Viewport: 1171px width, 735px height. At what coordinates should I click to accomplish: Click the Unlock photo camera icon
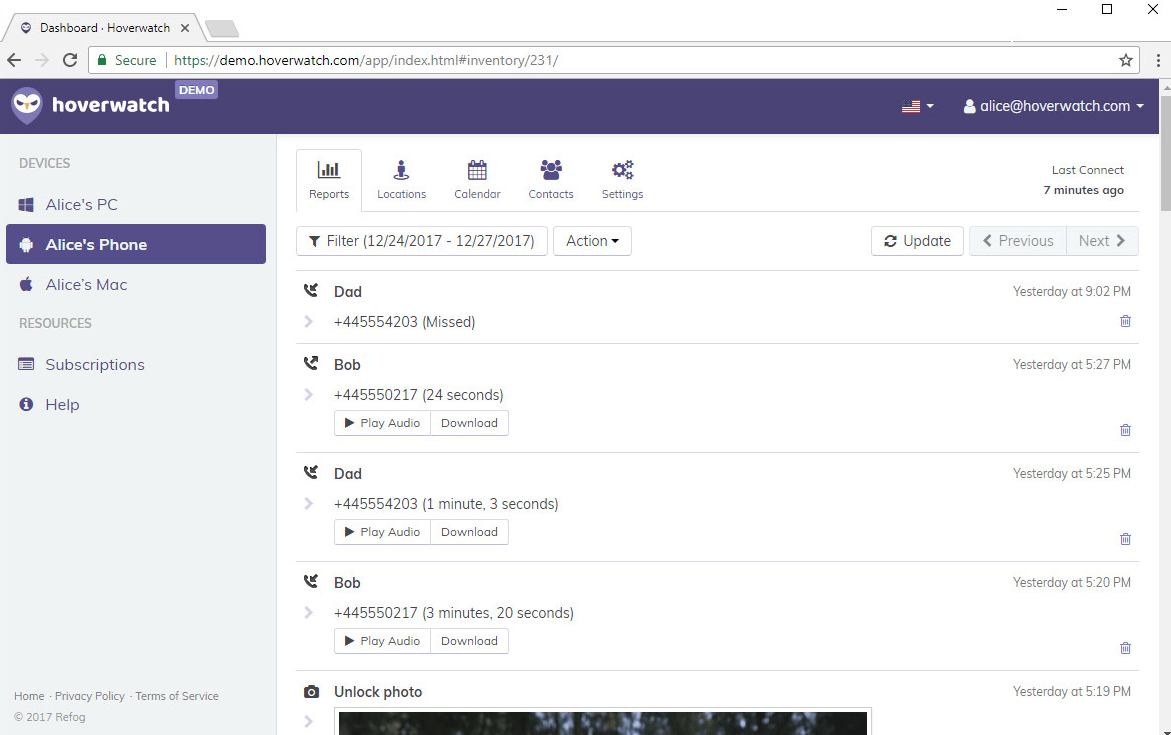[311, 692]
